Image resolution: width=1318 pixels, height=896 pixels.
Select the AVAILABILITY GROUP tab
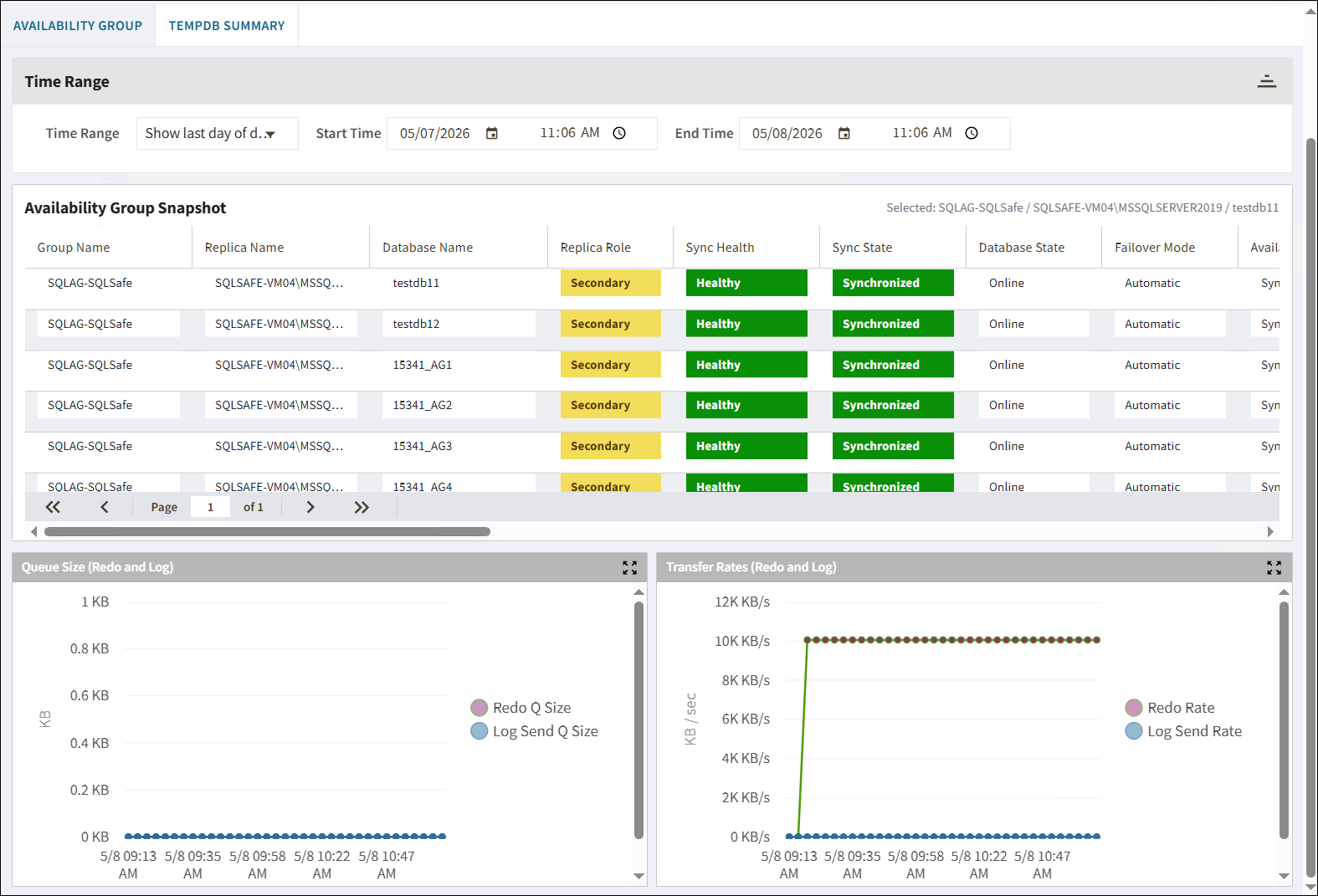(x=78, y=26)
